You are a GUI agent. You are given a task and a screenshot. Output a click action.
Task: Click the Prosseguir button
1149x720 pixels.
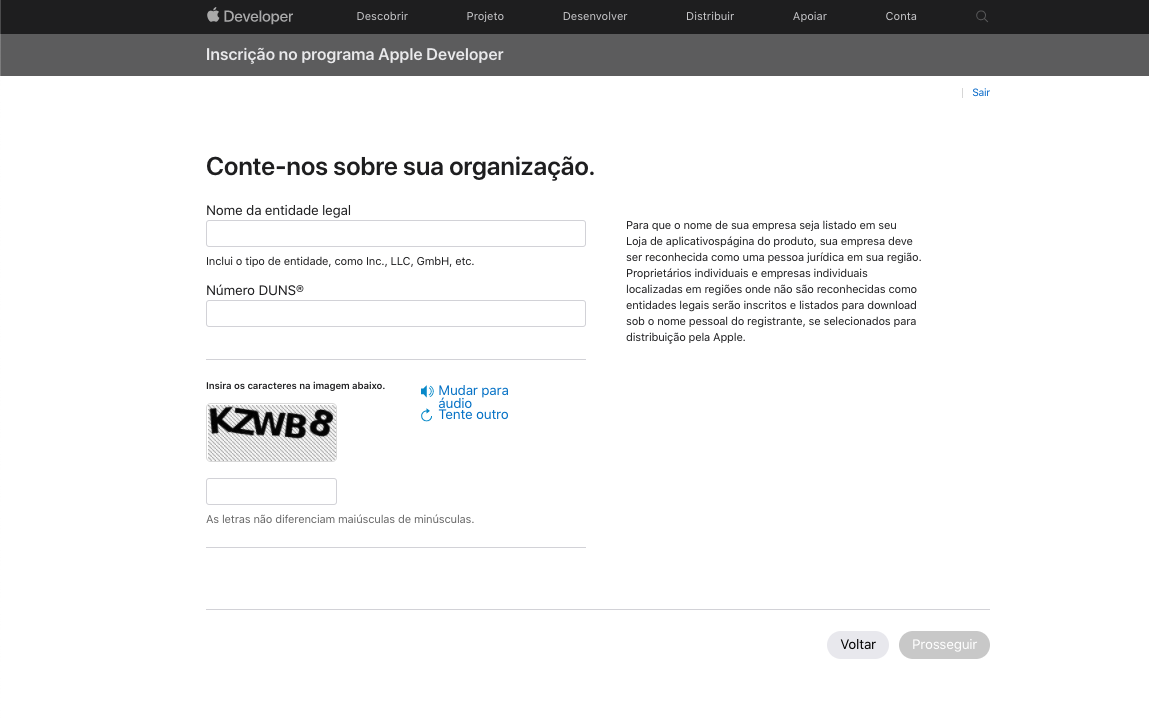tap(943, 645)
